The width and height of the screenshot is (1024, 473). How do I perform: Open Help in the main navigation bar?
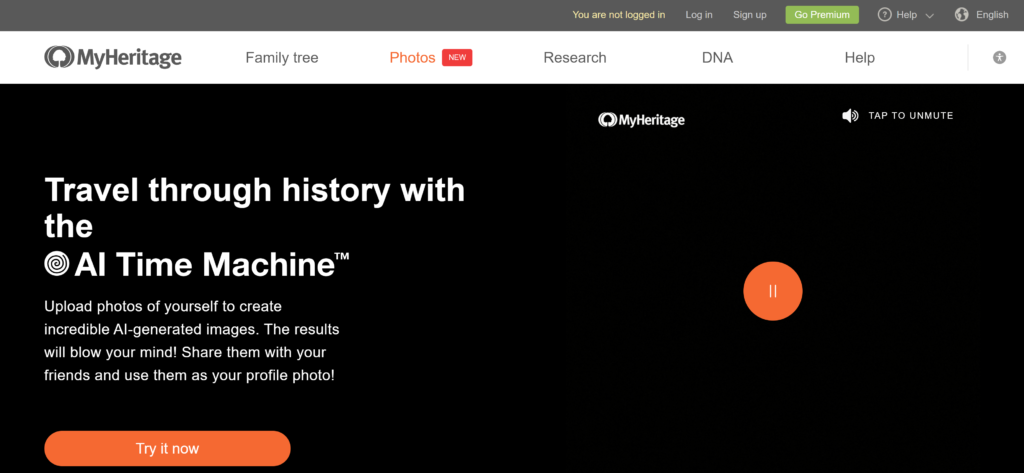point(859,58)
